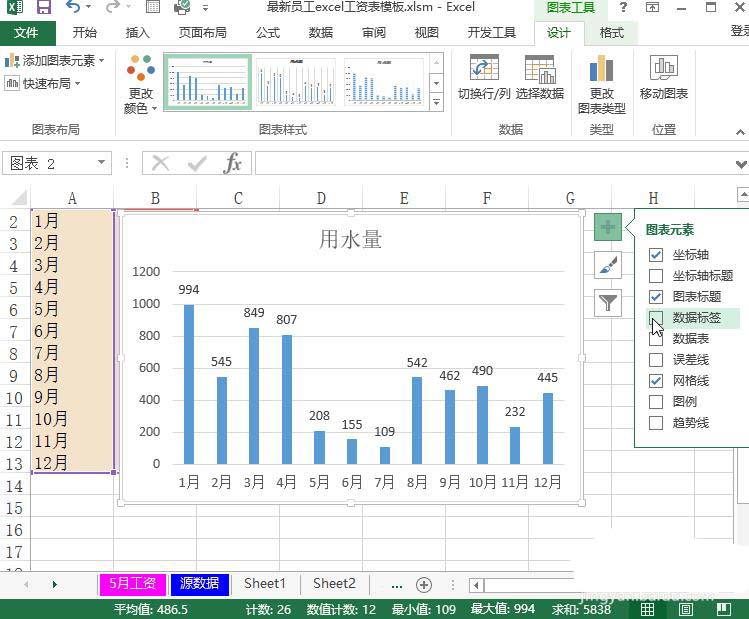The width and height of the screenshot is (749, 619).
Task: Open the 源数据 sheet tab
Action: 199,583
